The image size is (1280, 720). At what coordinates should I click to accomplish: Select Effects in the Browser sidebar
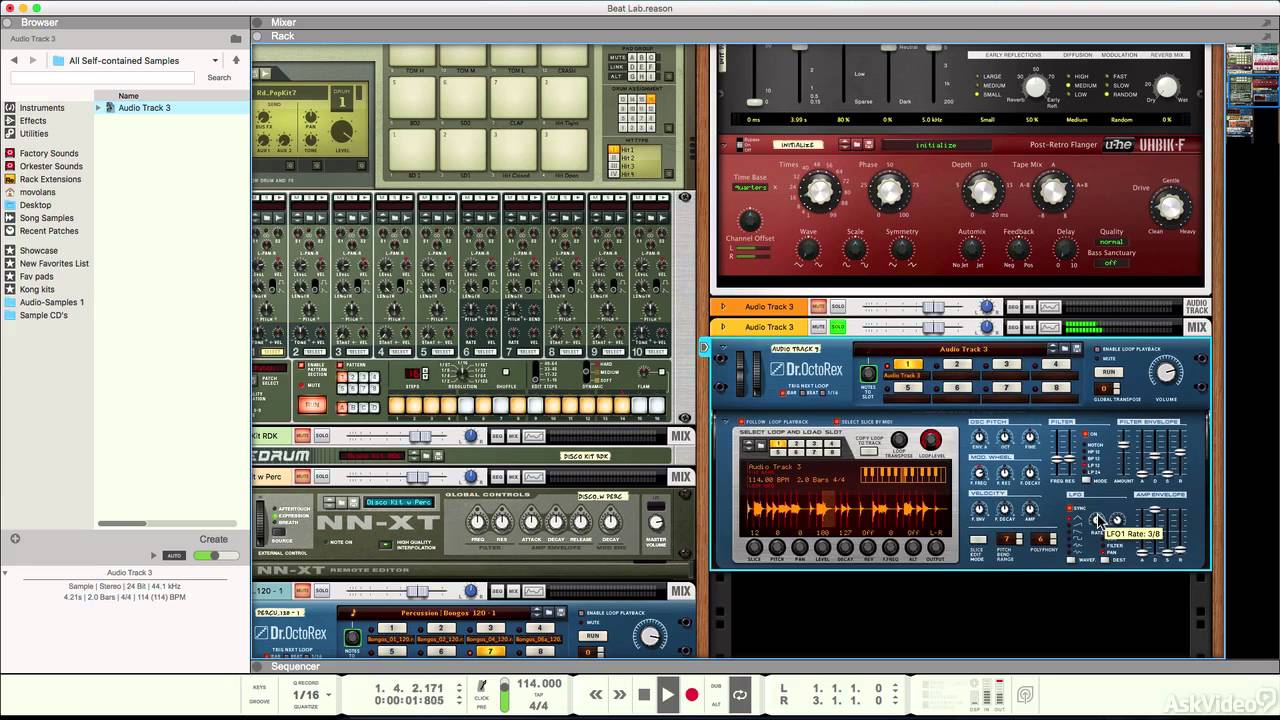[33, 121]
